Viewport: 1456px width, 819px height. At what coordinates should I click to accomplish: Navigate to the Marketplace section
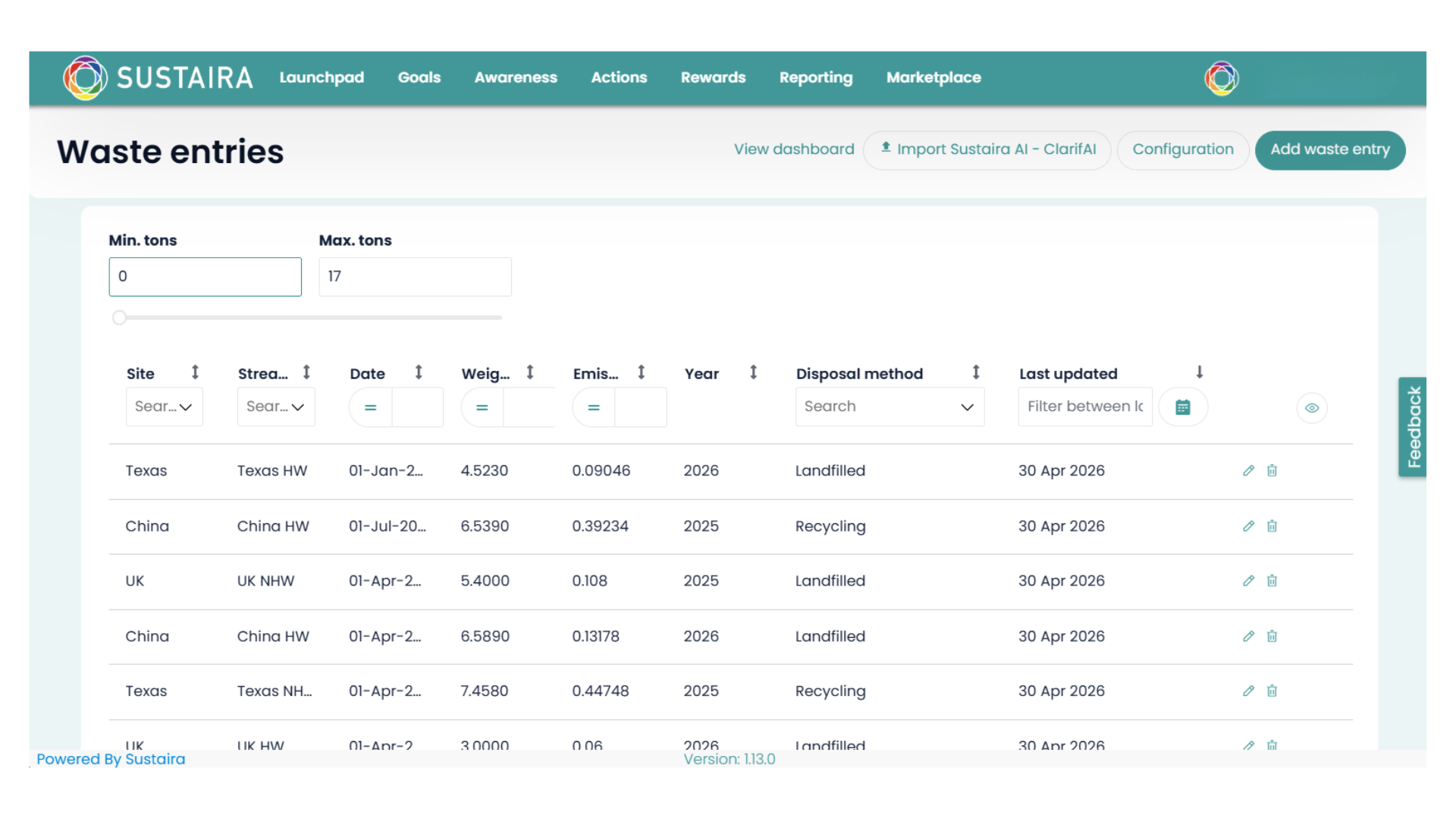[x=934, y=77]
